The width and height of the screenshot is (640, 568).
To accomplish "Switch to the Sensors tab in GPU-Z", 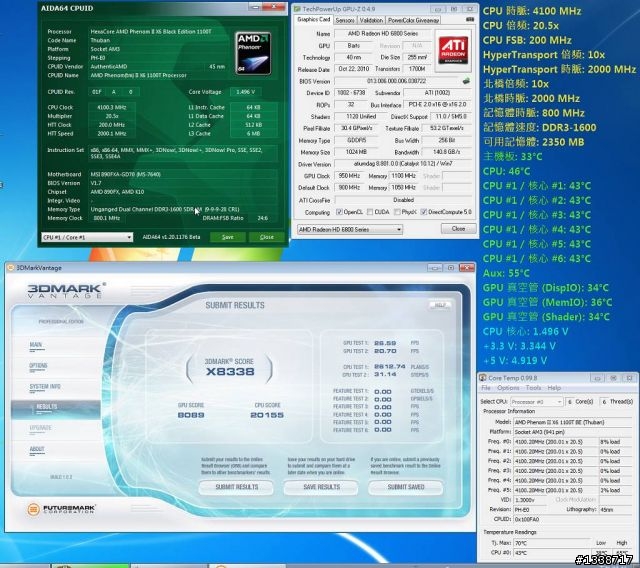I will [345, 20].
